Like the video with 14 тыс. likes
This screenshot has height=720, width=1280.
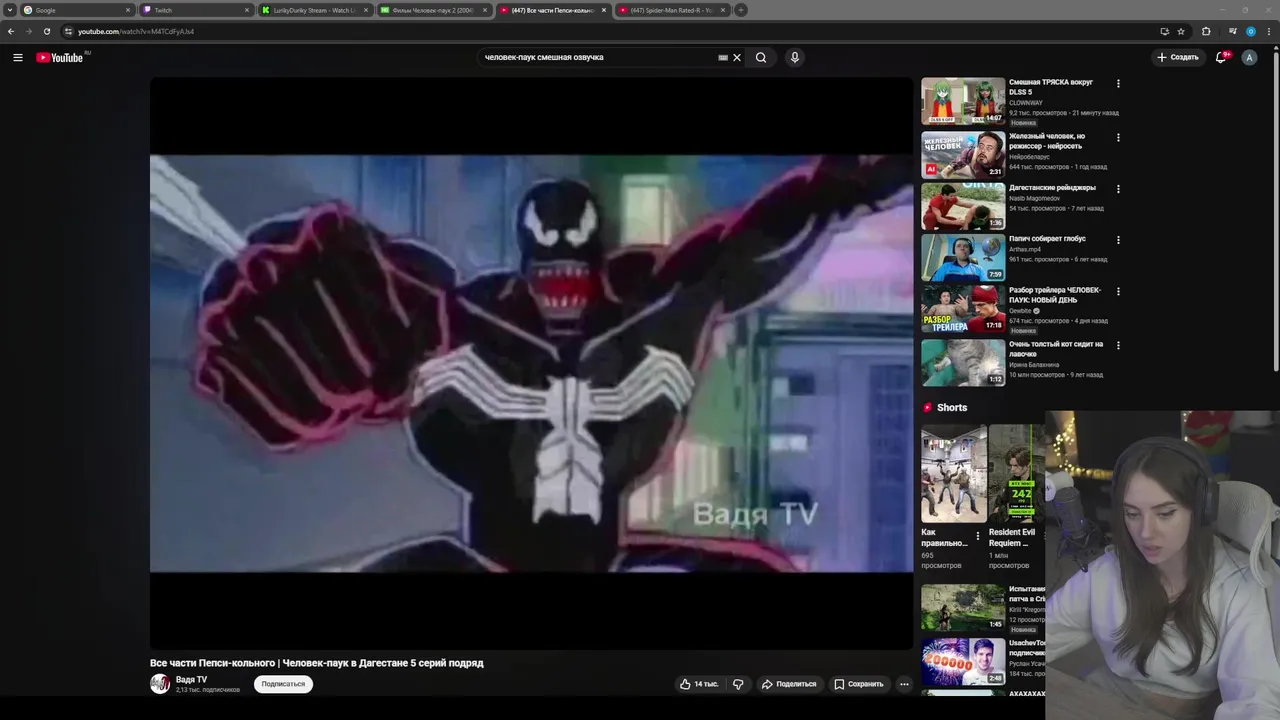point(699,684)
